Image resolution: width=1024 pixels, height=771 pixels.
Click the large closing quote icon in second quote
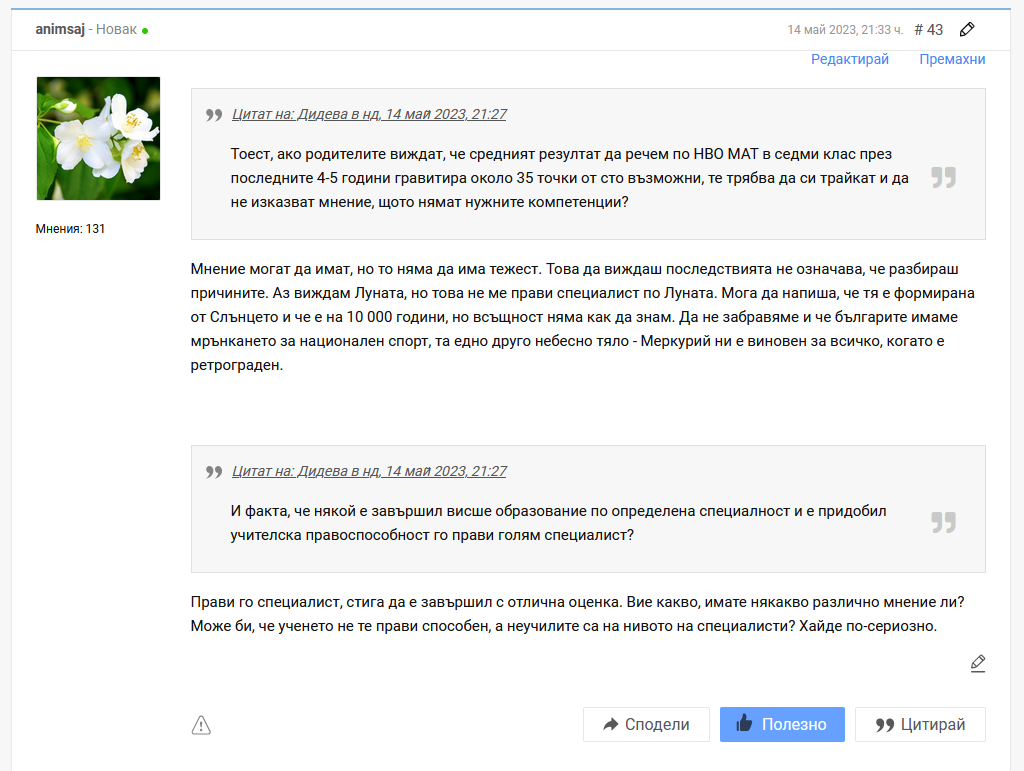[x=943, y=522]
